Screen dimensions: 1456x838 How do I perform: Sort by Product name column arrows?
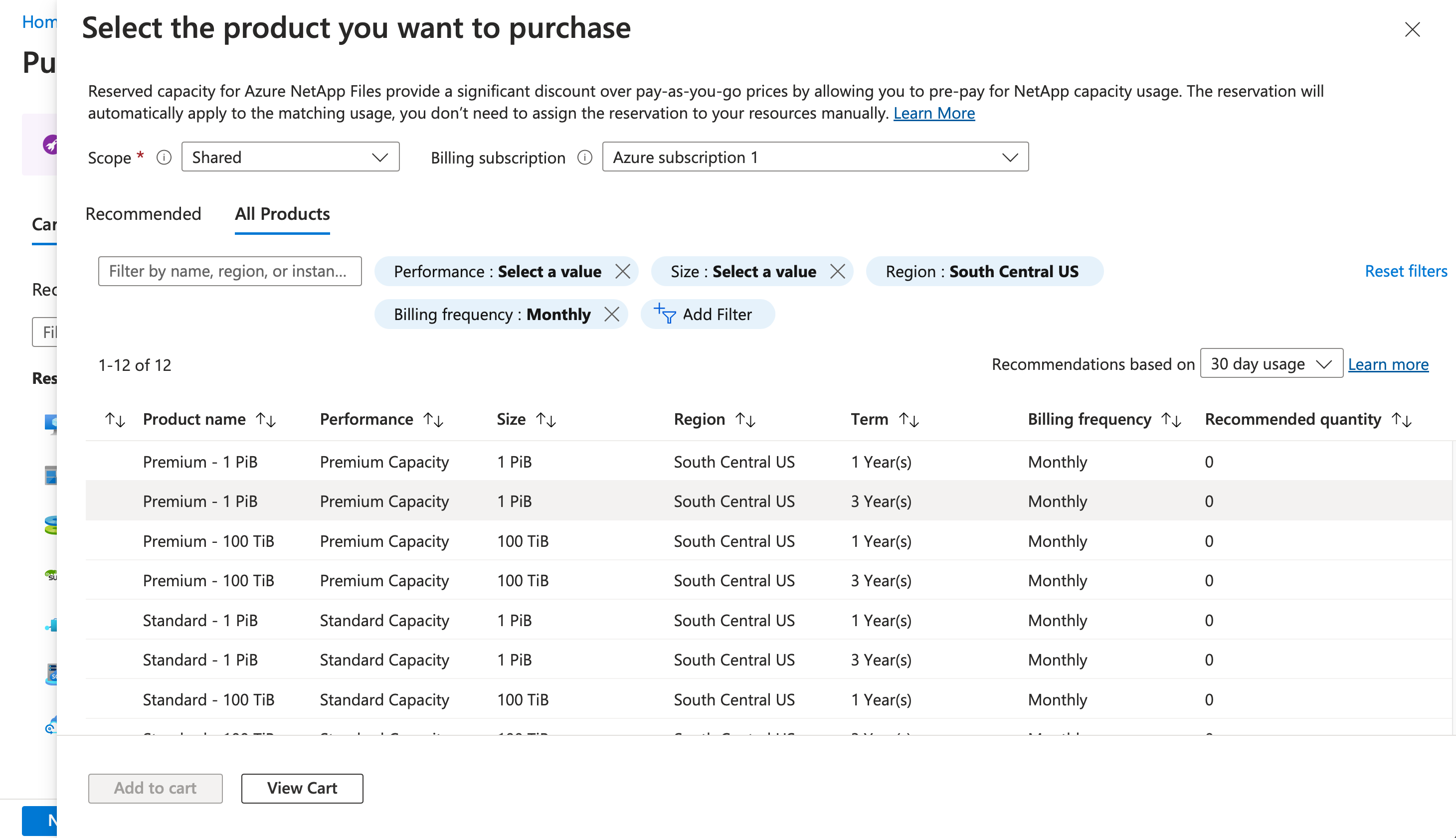pyautogui.click(x=266, y=420)
